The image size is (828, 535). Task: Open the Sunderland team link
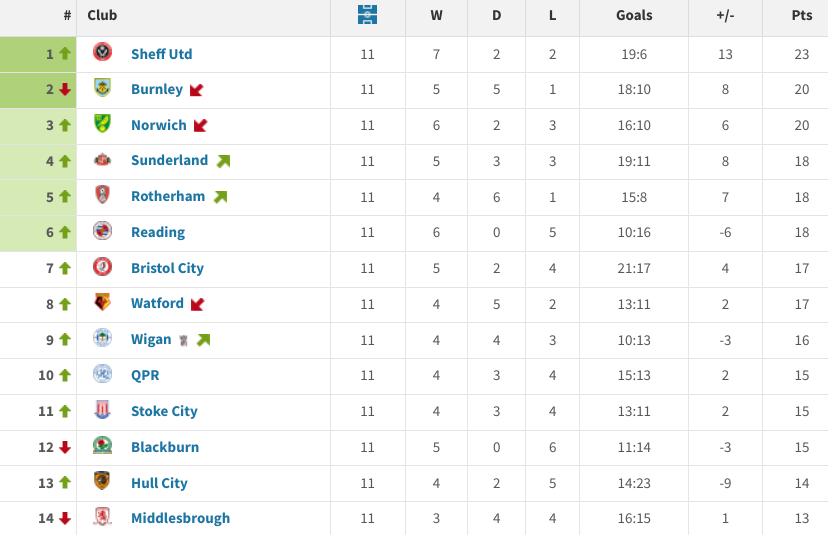tap(169, 160)
